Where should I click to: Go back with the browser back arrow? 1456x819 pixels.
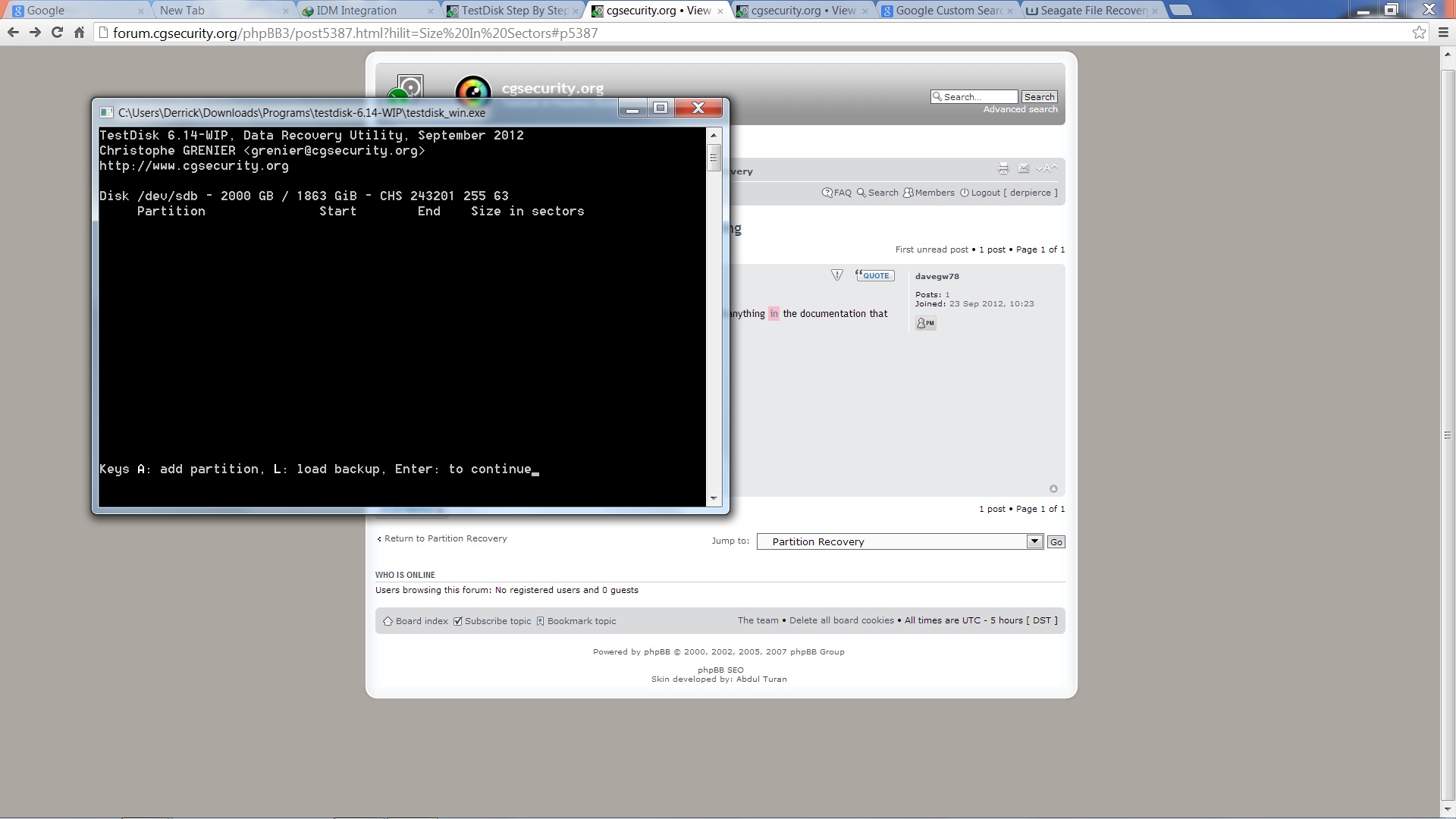click(x=13, y=33)
